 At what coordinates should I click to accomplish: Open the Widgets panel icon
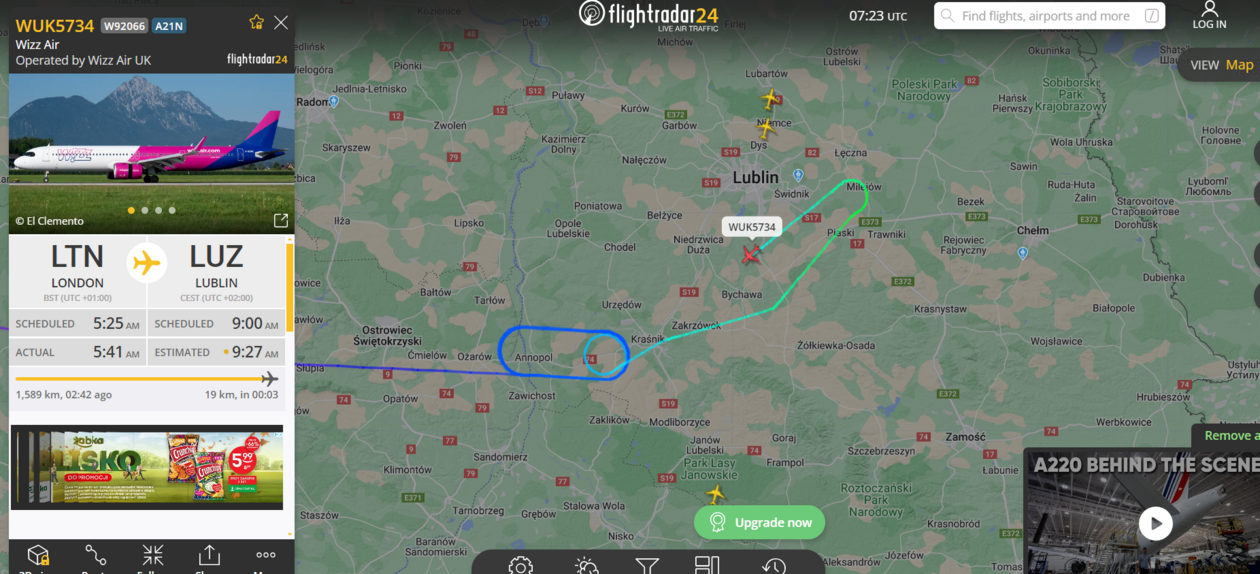(707, 566)
